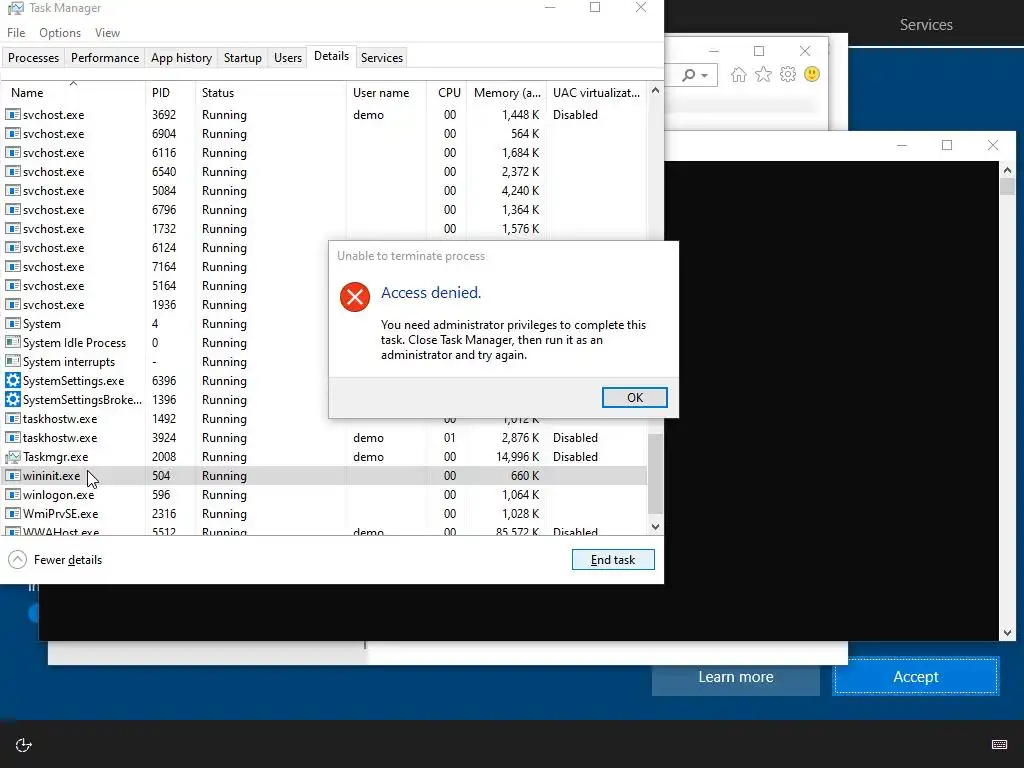Viewport: 1024px width, 768px height.
Task: Select memory value 14,996 K
Action: coord(517,456)
